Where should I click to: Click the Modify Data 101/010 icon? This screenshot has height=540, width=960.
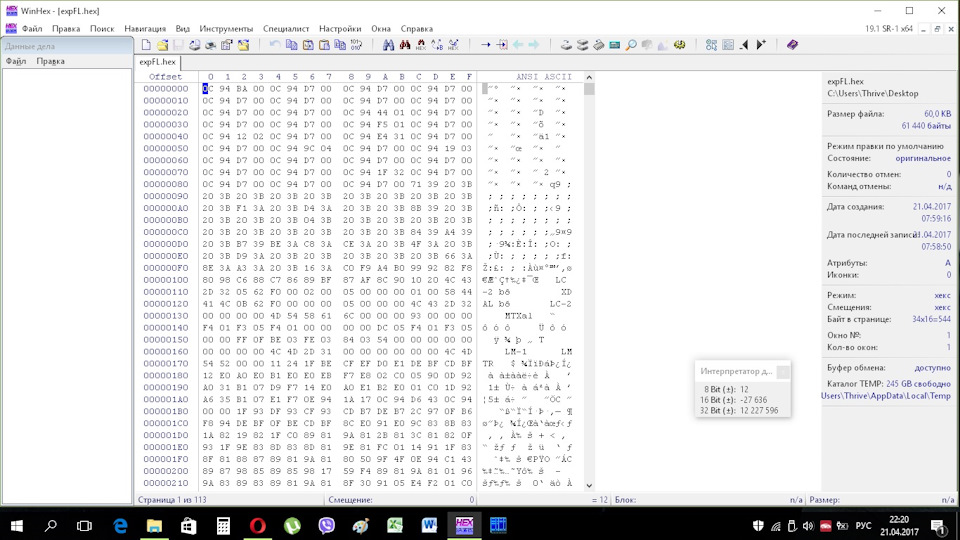[356, 45]
